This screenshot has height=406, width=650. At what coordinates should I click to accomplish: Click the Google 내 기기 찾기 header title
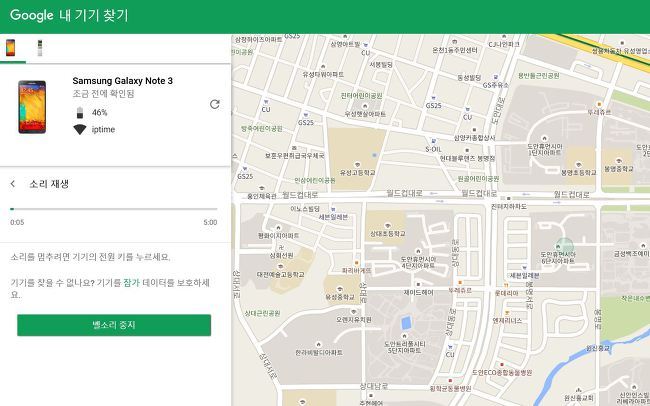click(69, 15)
